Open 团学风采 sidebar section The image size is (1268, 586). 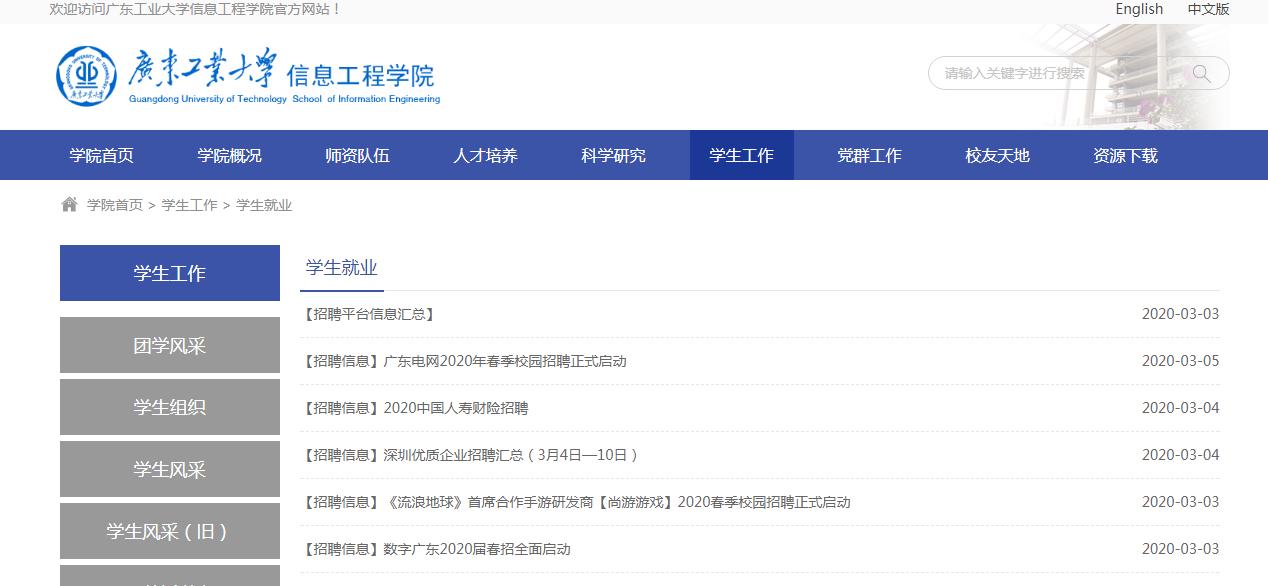tap(170, 345)
